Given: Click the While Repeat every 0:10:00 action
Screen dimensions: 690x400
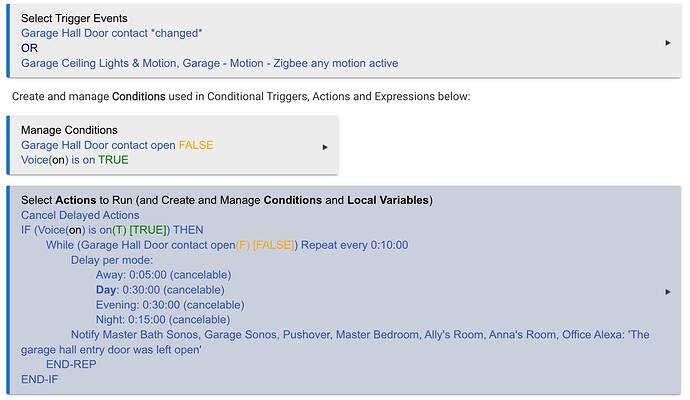Looking at the screenshot, I should [x=227, y=245].
